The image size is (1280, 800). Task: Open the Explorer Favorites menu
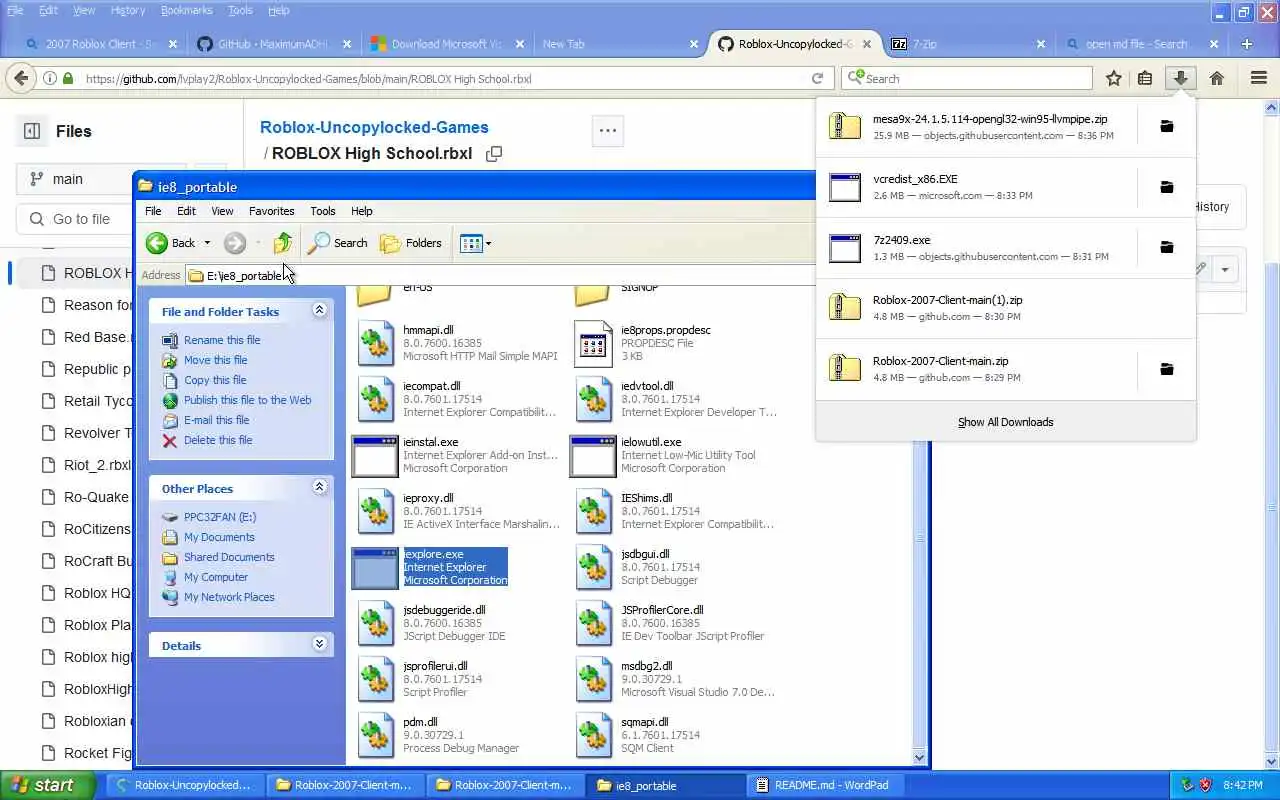pos(271,211)
